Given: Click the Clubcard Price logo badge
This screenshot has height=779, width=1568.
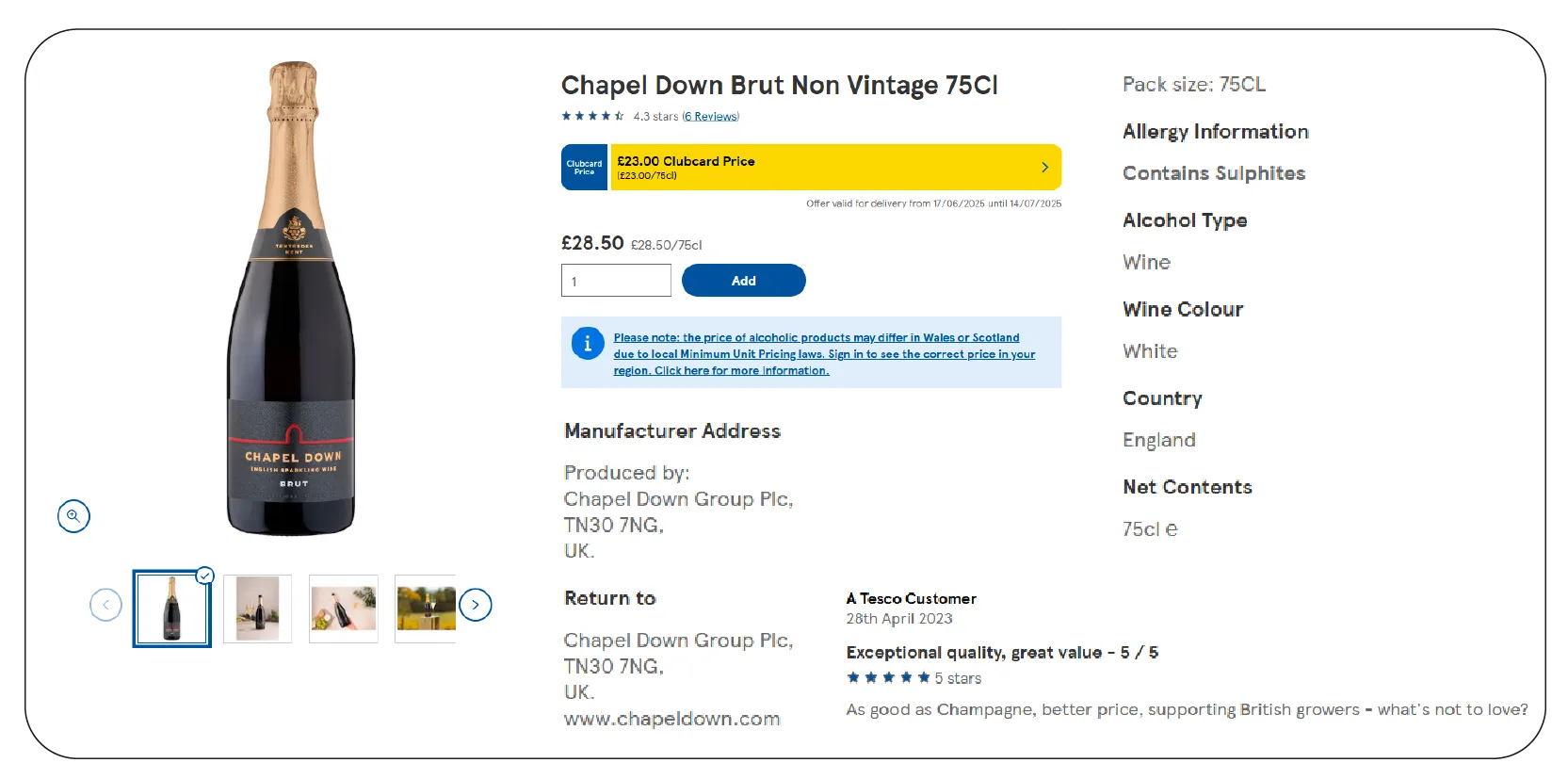Looking at the screenshot, I should point(585,168).
